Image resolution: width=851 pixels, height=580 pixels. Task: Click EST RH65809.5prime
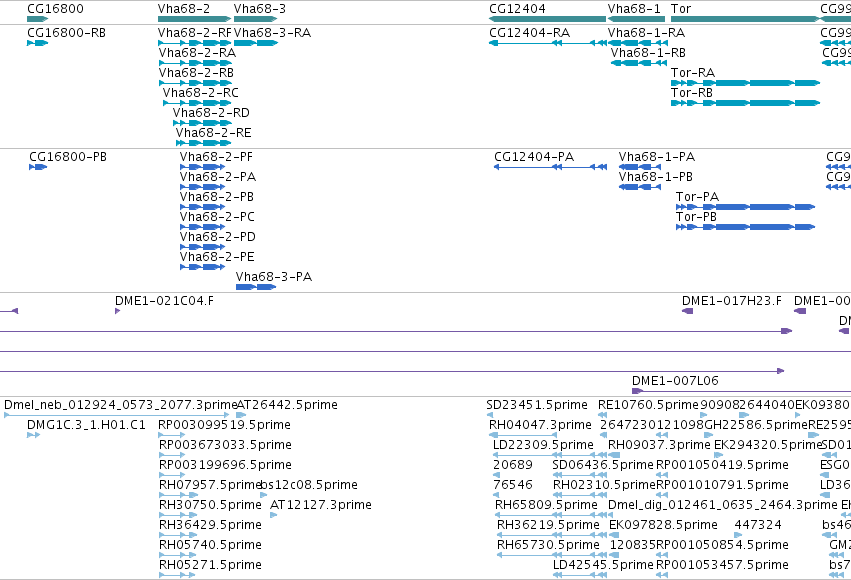coord(551,515)
